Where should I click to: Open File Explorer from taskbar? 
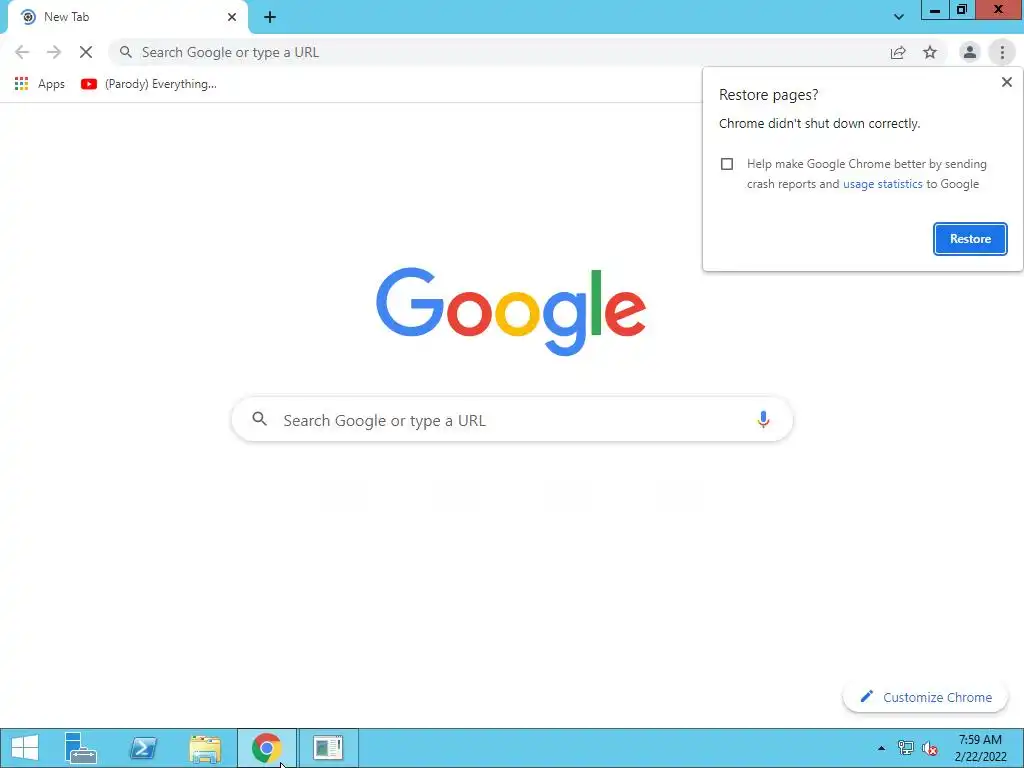pos(205,748)
